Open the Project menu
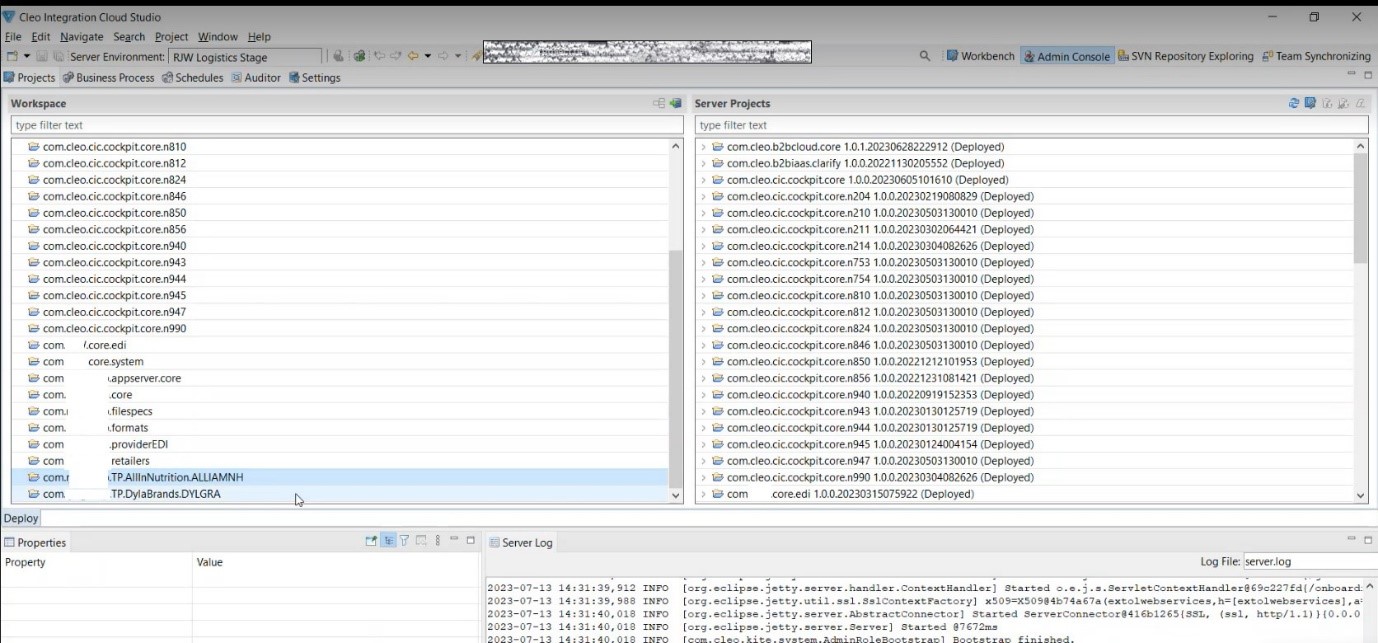The image size is (1378, 643). click(x=172, y=37)
